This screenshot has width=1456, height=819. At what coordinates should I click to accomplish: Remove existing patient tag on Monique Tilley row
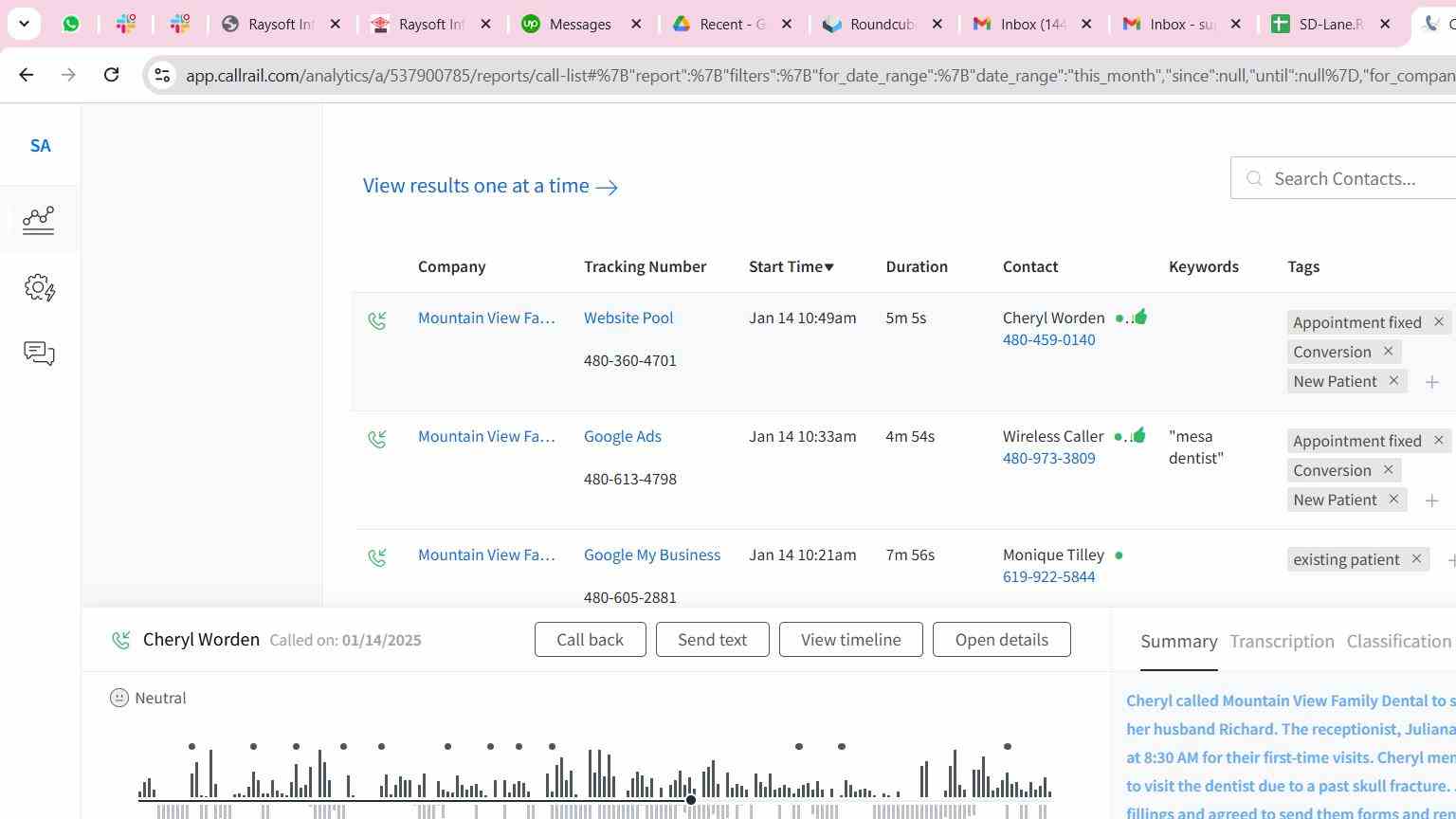1416,559
